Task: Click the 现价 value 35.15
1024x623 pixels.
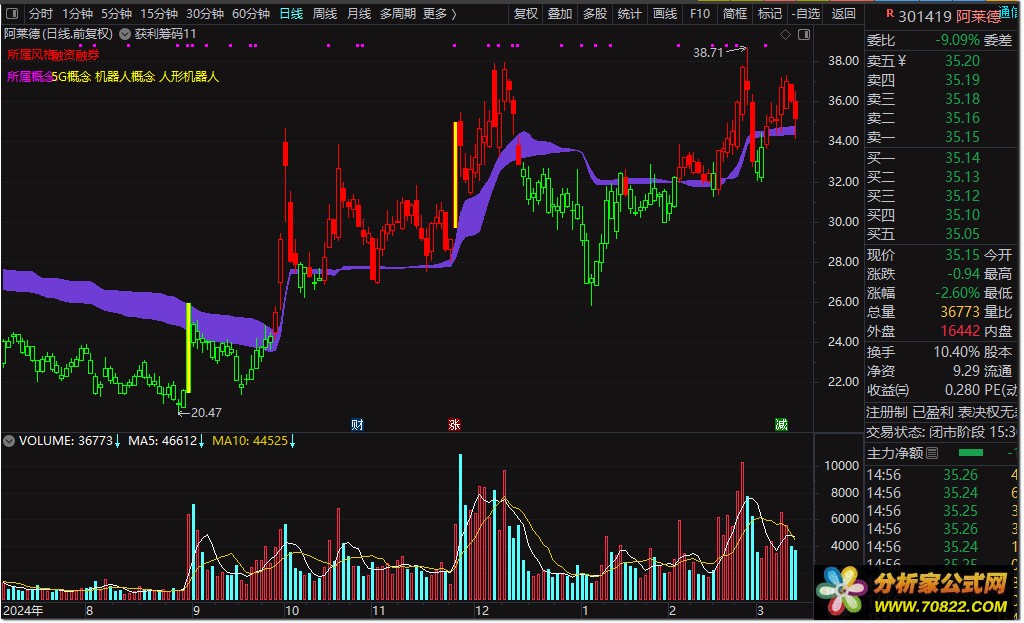Action: pyautogui.click(x=962, y=255)
